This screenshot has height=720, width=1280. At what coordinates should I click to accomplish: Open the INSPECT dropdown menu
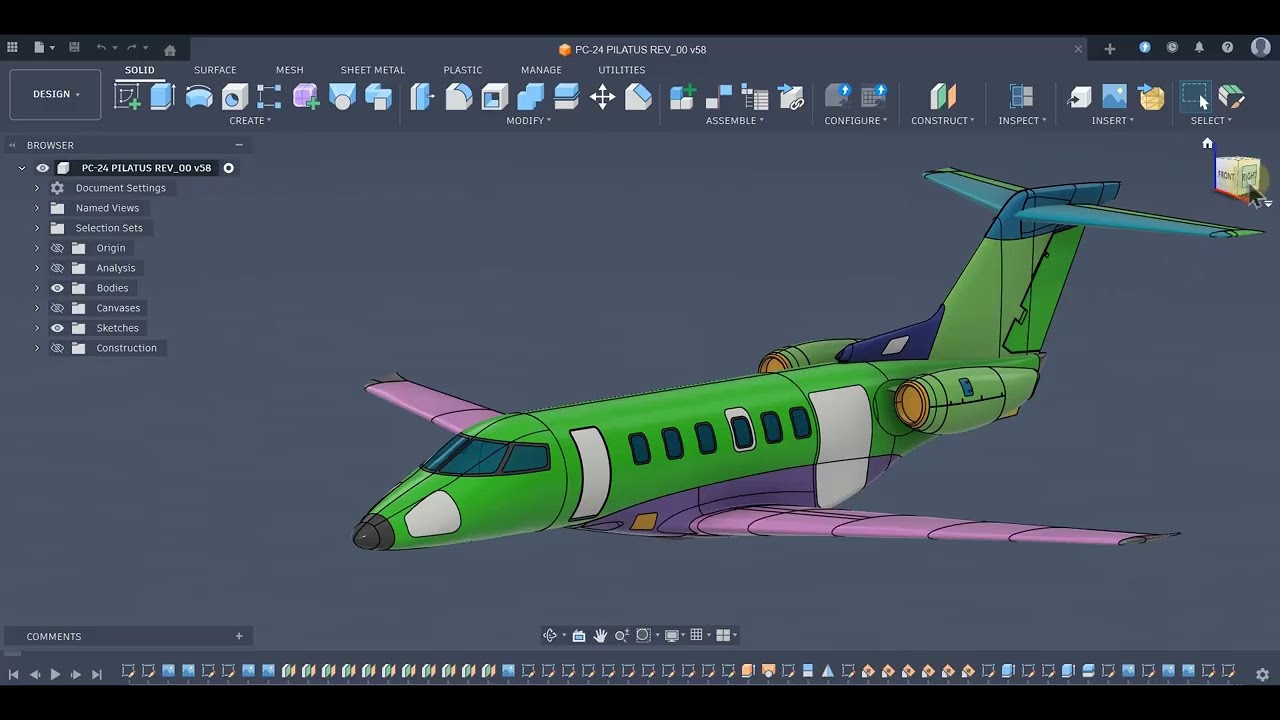pos(1022,120)
